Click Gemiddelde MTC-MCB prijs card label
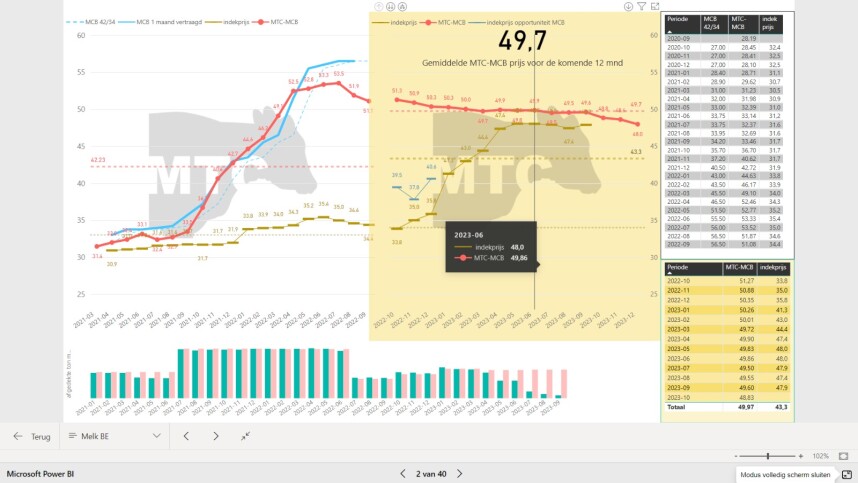Screen dimensions: 858x483 coord(522,63)
